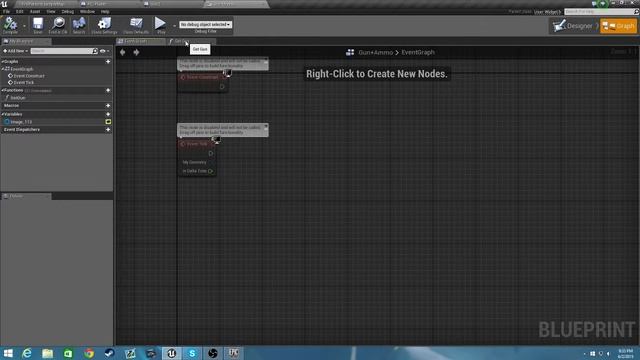The height and width of the screenshot is (360, 640).
Task: Open the Help menu
Action: pyautogui.click(x=105, y=11)
